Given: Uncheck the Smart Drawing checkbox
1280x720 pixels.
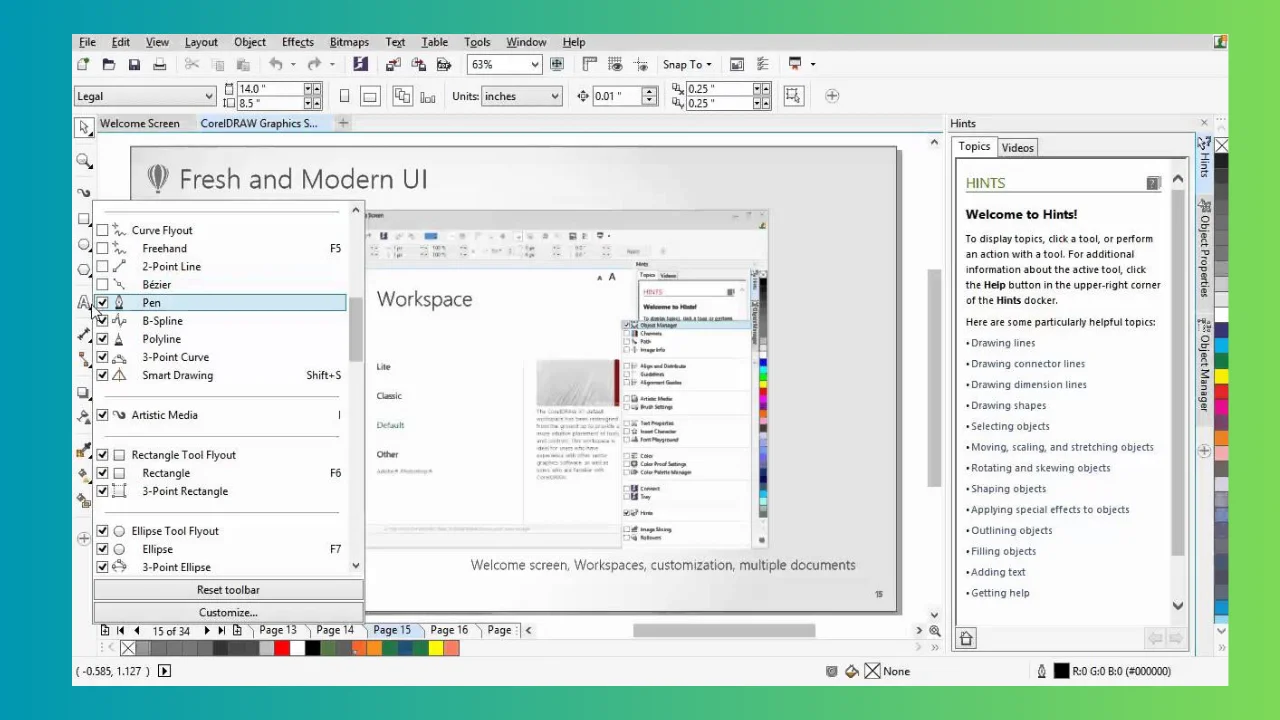Looking at the screenshot, I should pos(102,375).
